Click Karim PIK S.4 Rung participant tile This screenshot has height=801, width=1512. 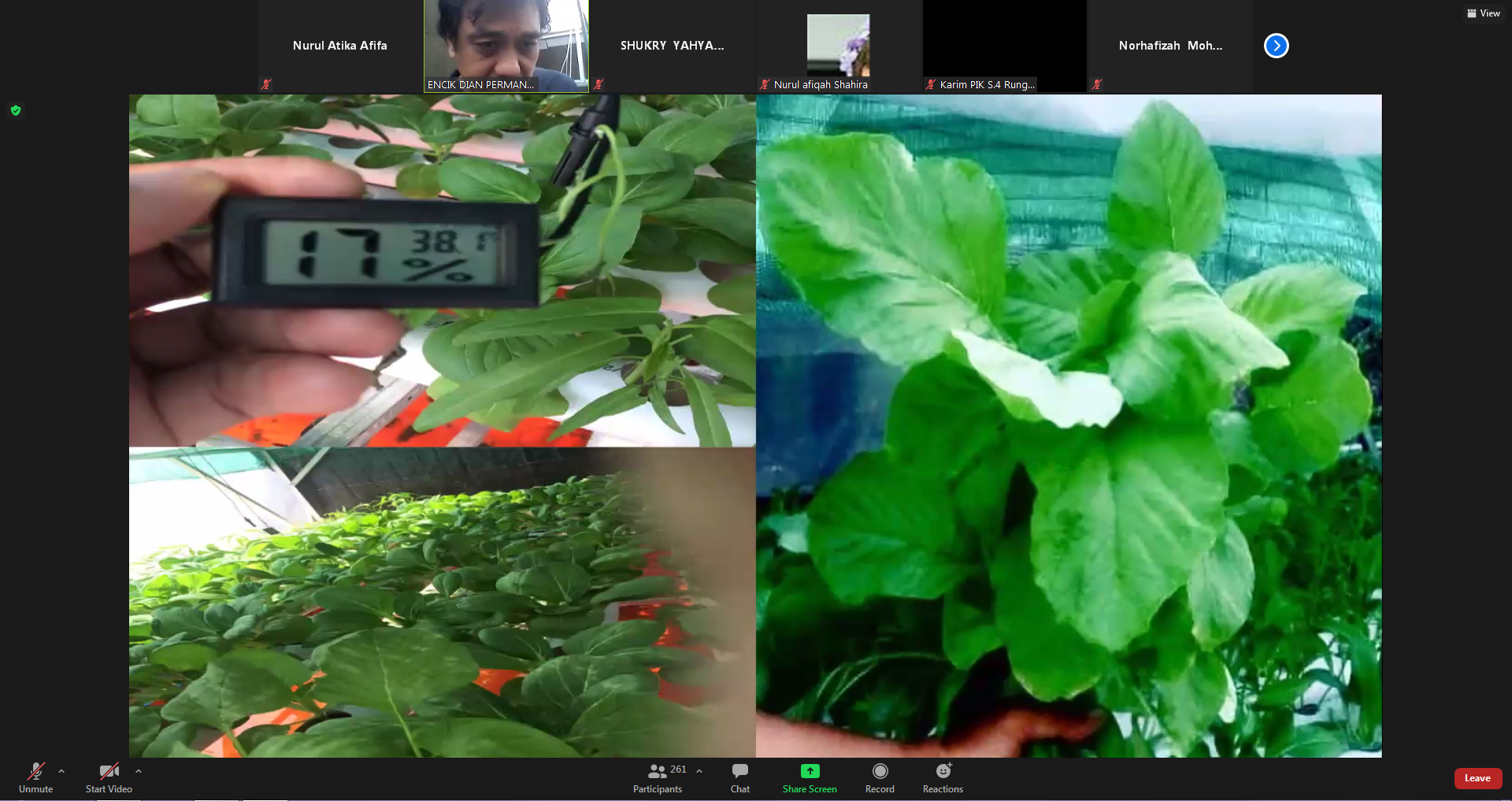point(1004,46)
